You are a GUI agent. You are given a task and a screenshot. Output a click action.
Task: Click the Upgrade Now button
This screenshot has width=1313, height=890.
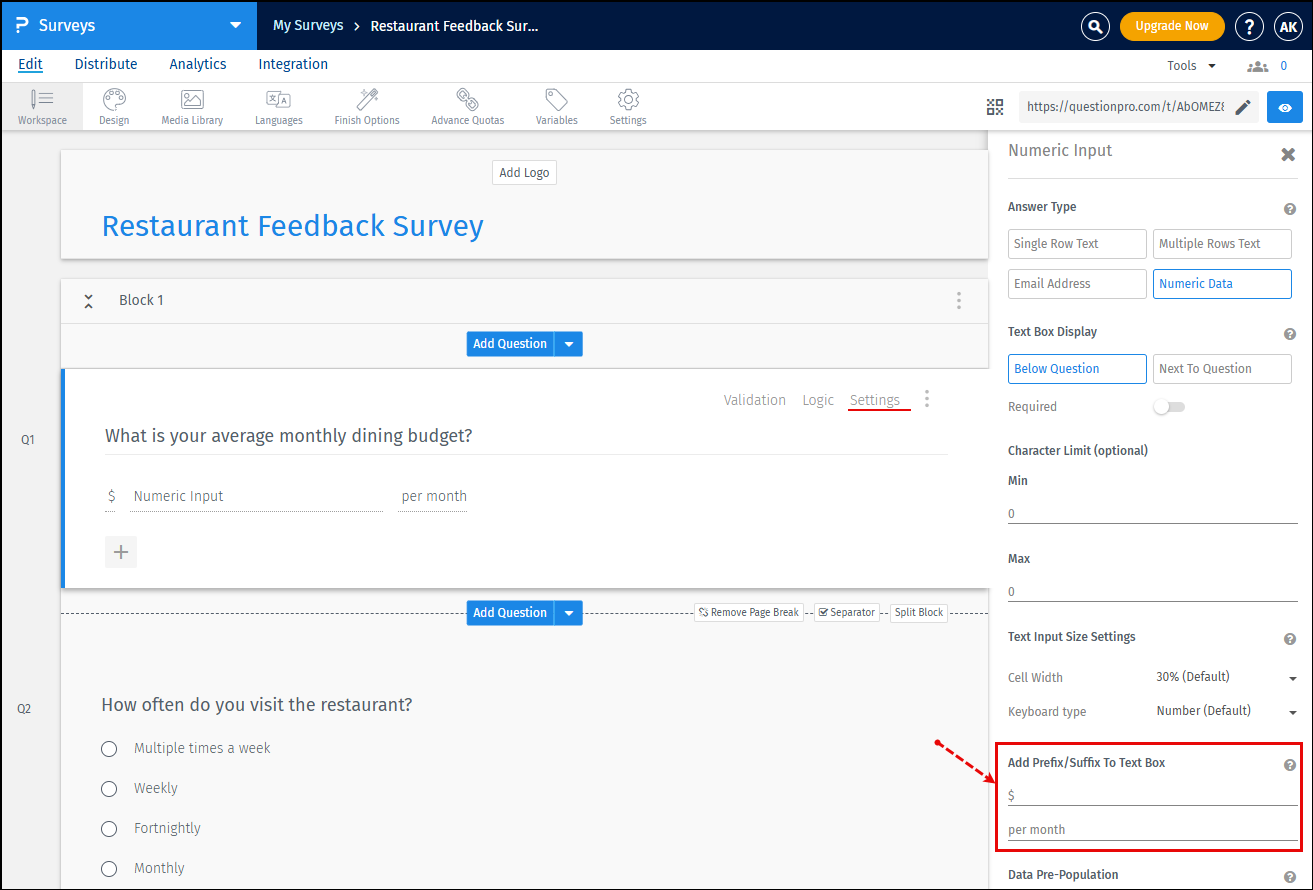(x=1172, y=26)
